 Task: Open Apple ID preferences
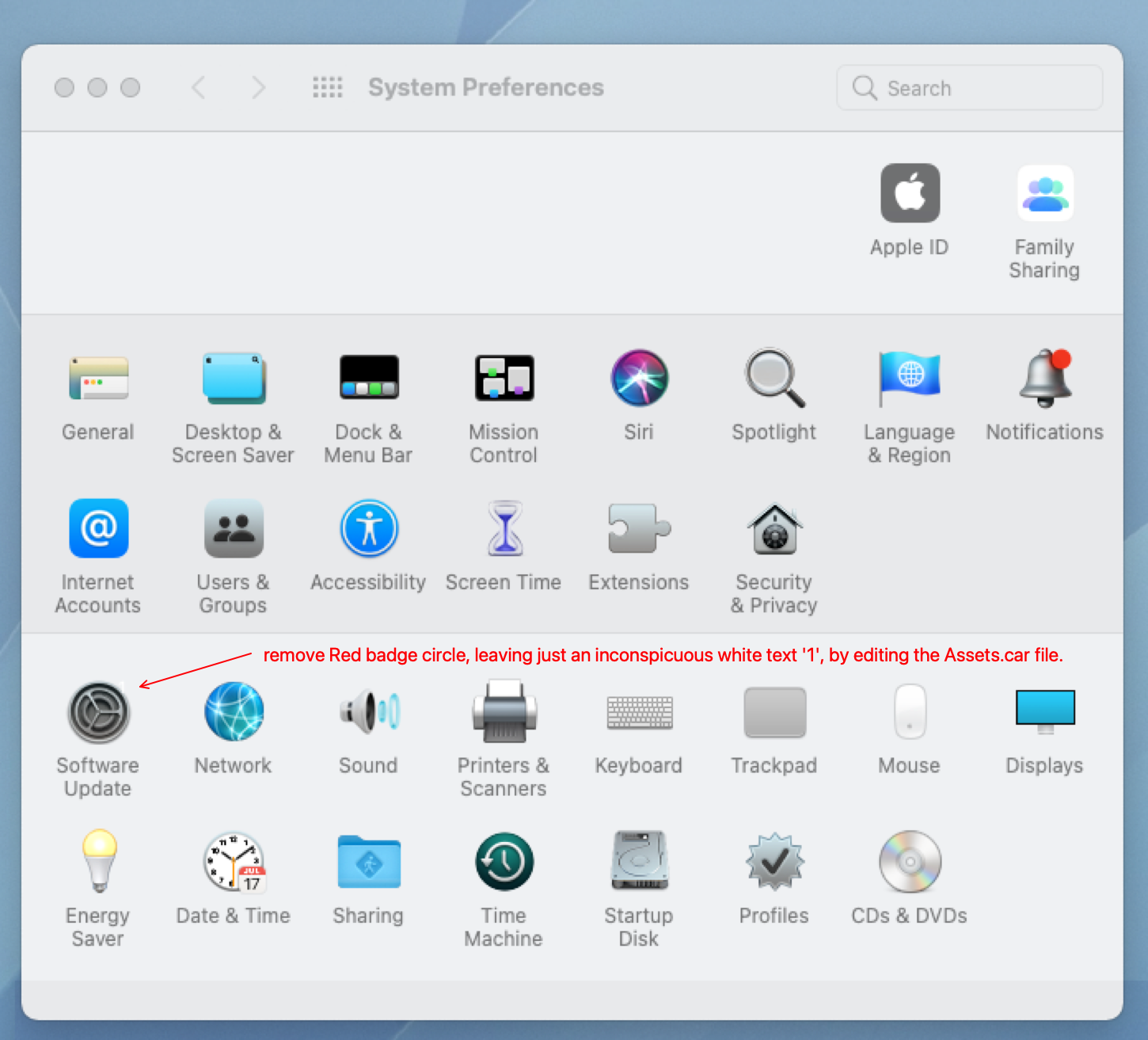point(910,193)
